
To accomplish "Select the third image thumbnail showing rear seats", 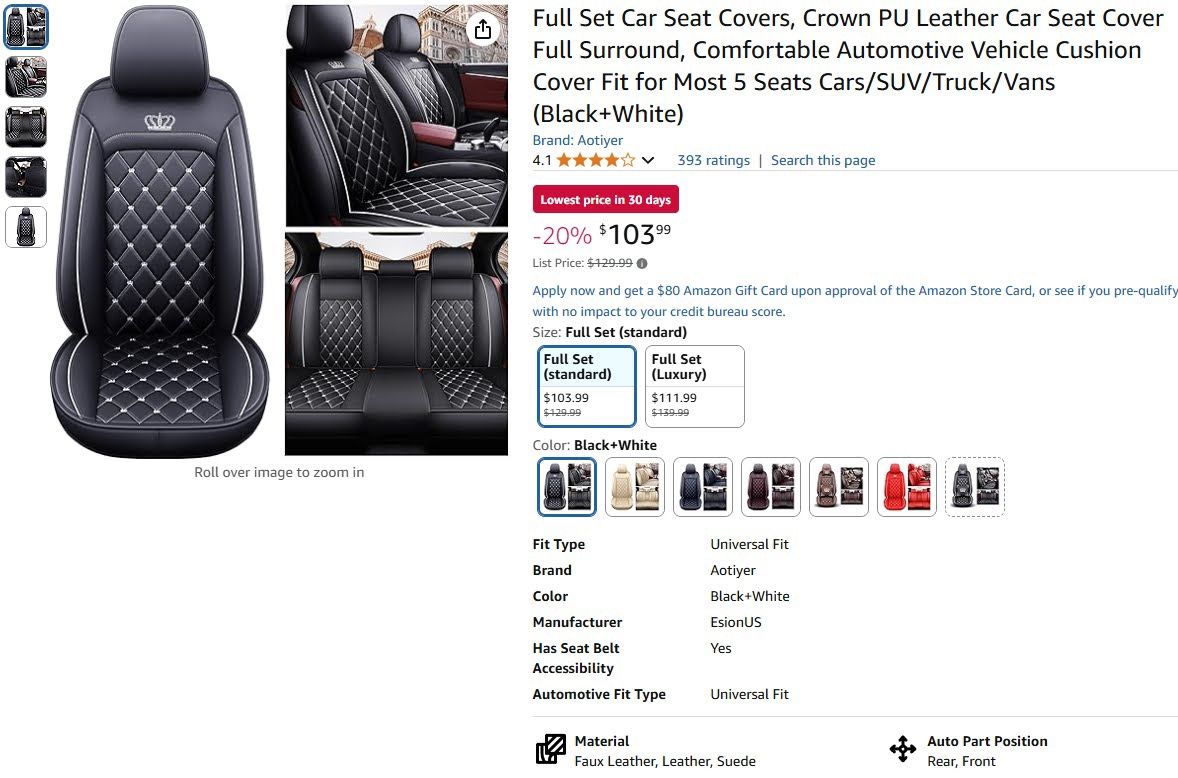I will 26,127.
